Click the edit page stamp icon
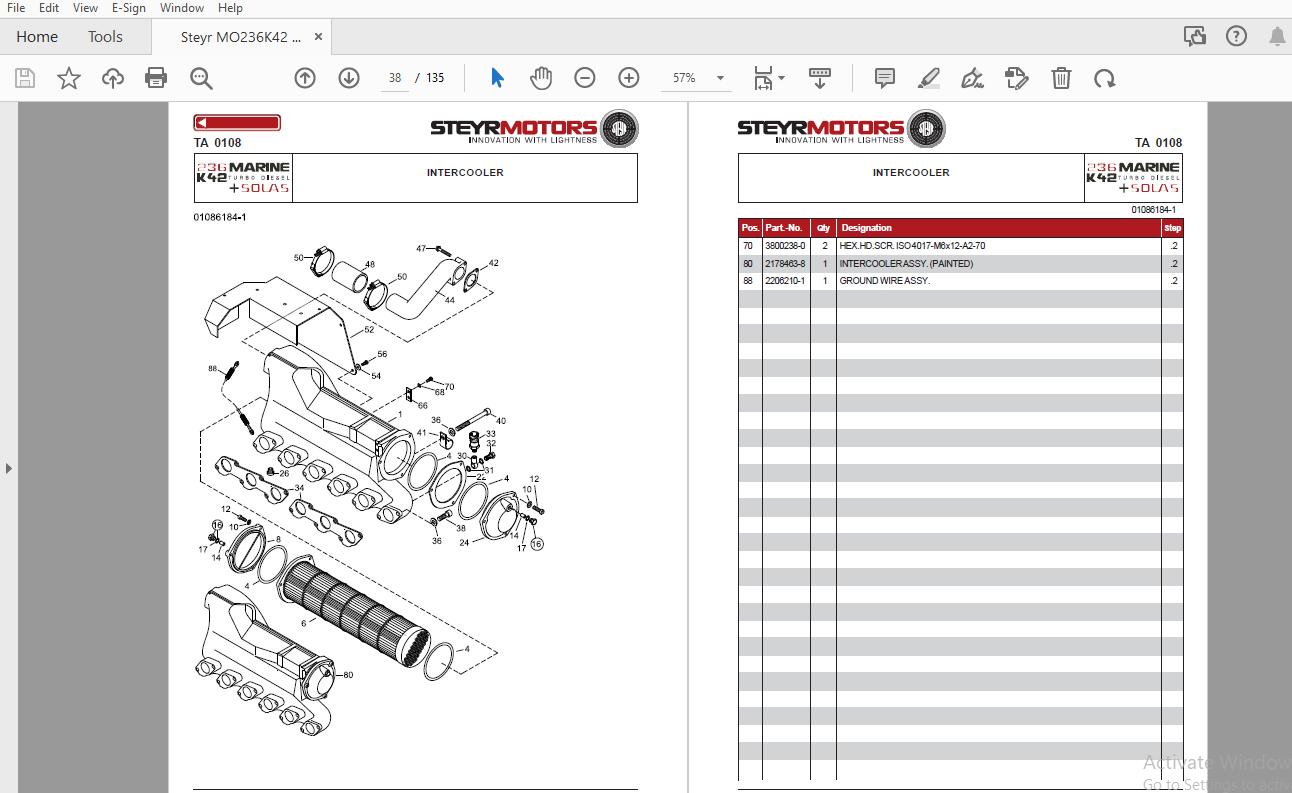 tap(1017, 78)
